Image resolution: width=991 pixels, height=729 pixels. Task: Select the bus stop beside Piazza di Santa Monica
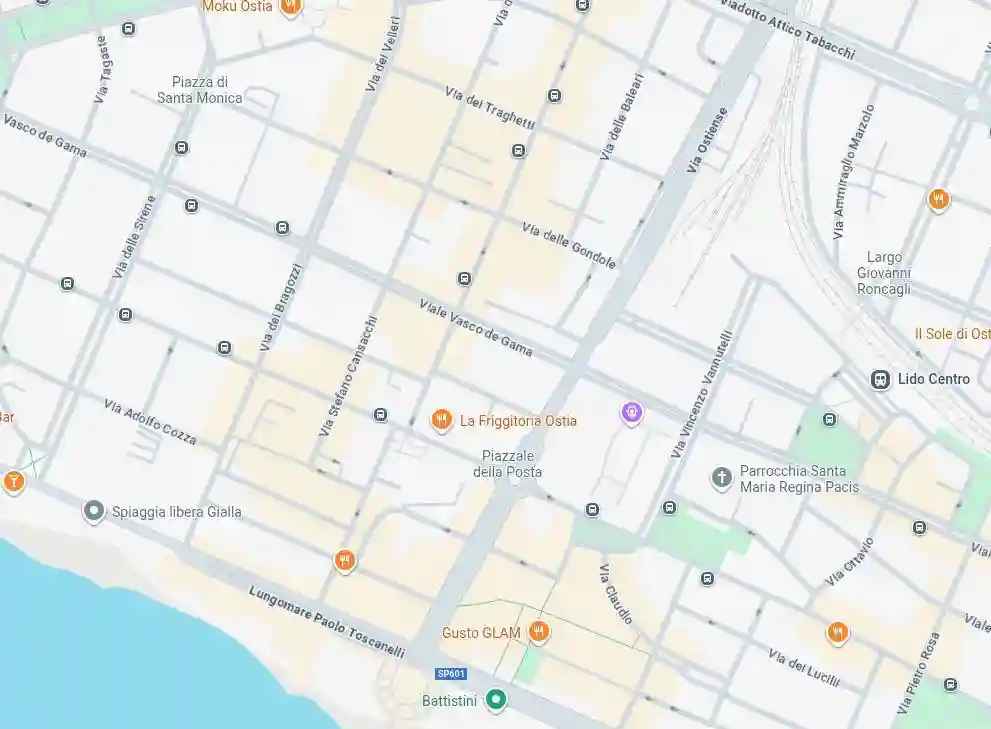pyautogui.click(x=181, y=148)
